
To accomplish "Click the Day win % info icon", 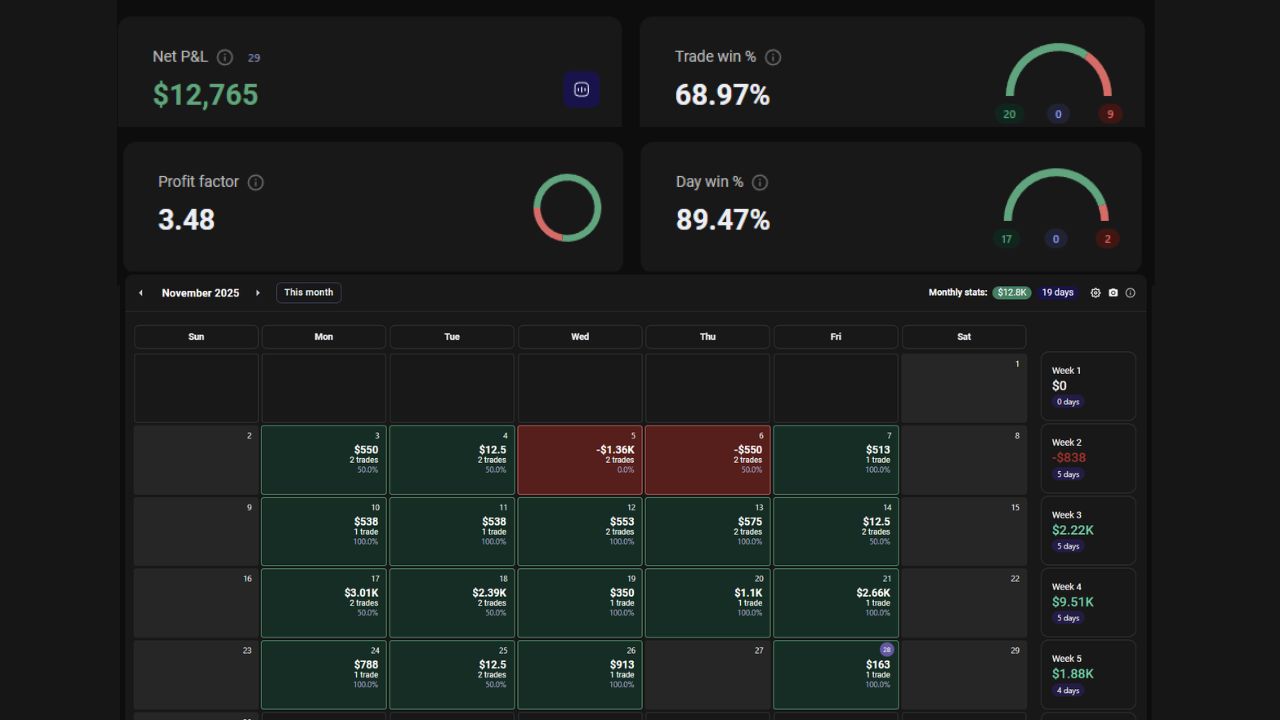I will click(760, 182).
